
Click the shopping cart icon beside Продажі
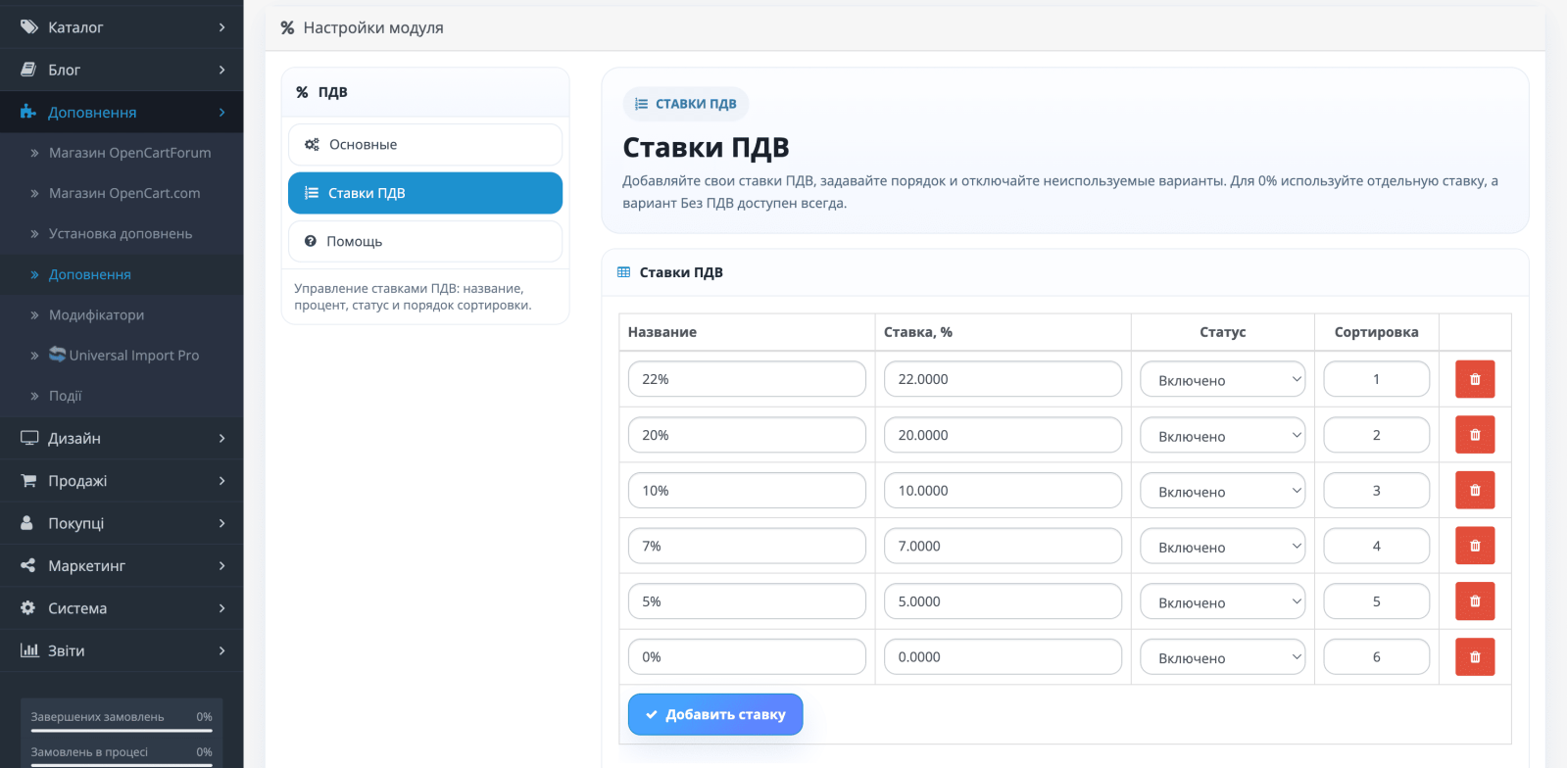pyautogui.click(x=29, y=481)
